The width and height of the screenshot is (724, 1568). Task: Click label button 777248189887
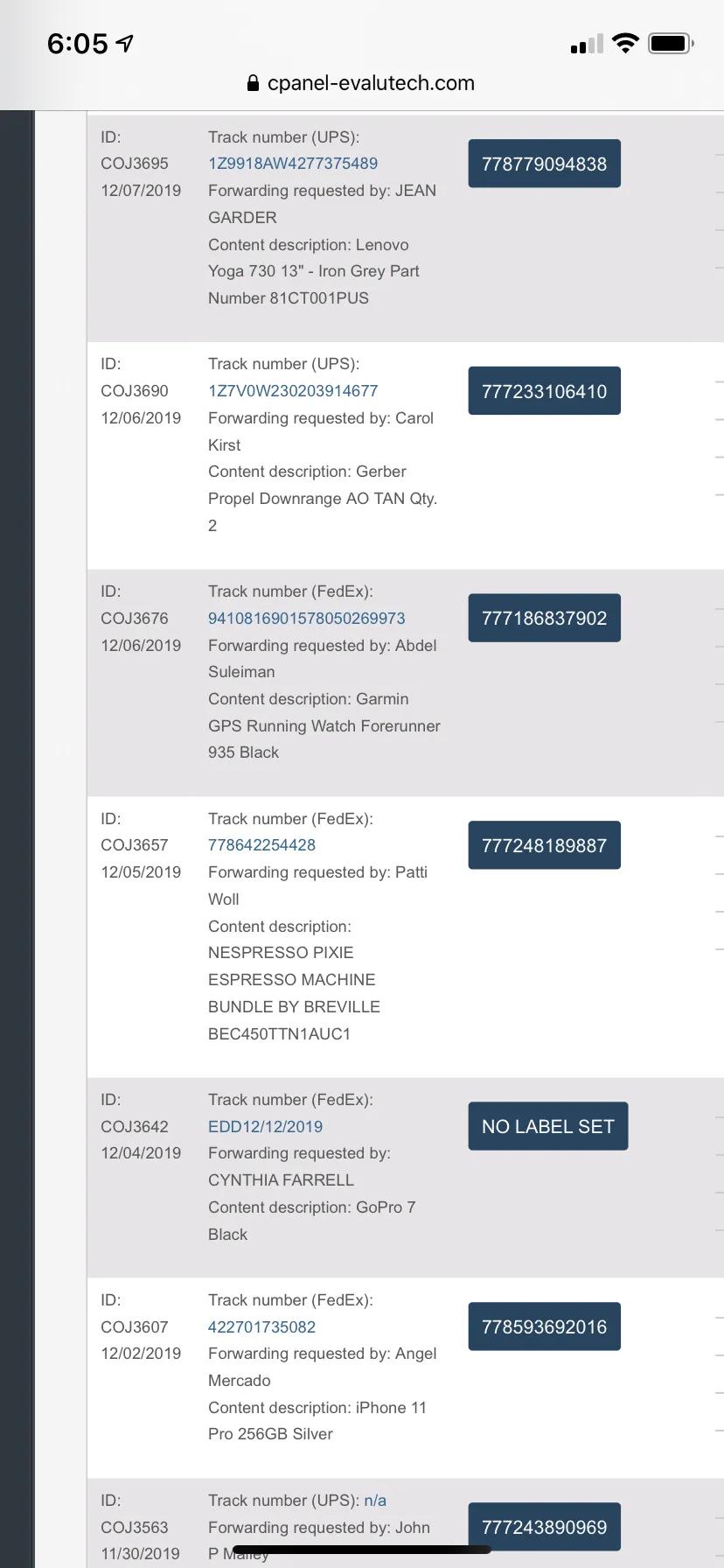point(545,845)
